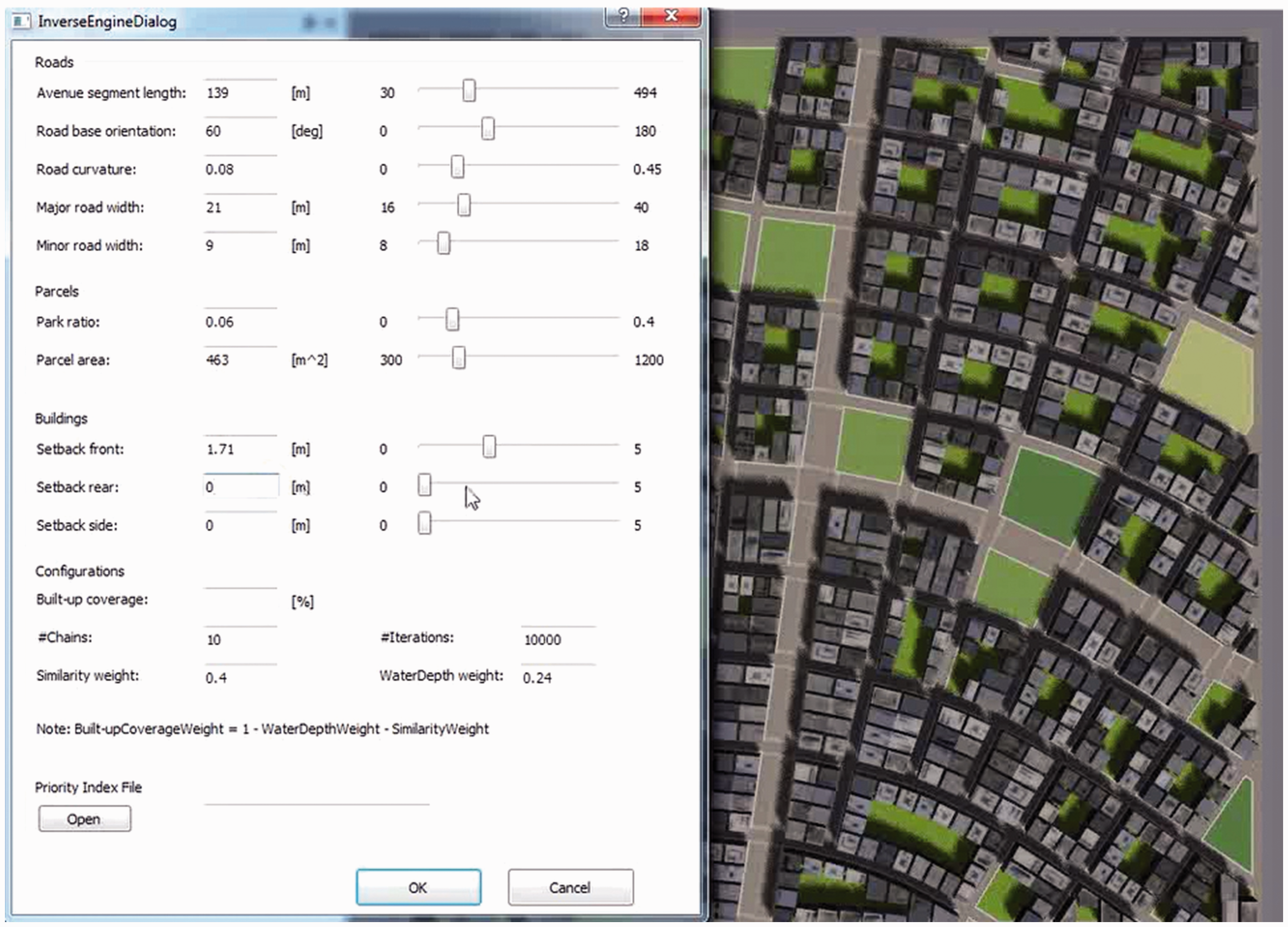
Task: Click the Setback side slider handle
Action: [424, 523]
